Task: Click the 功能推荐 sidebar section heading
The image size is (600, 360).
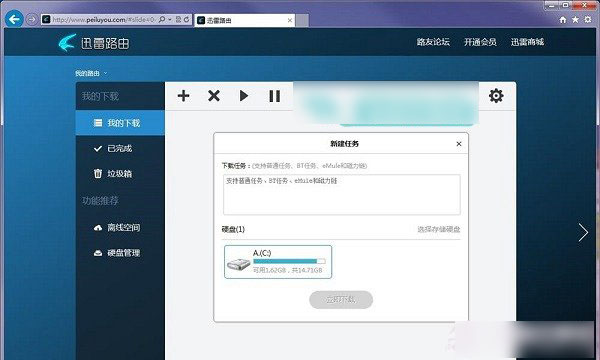Action: pos(100,200)
